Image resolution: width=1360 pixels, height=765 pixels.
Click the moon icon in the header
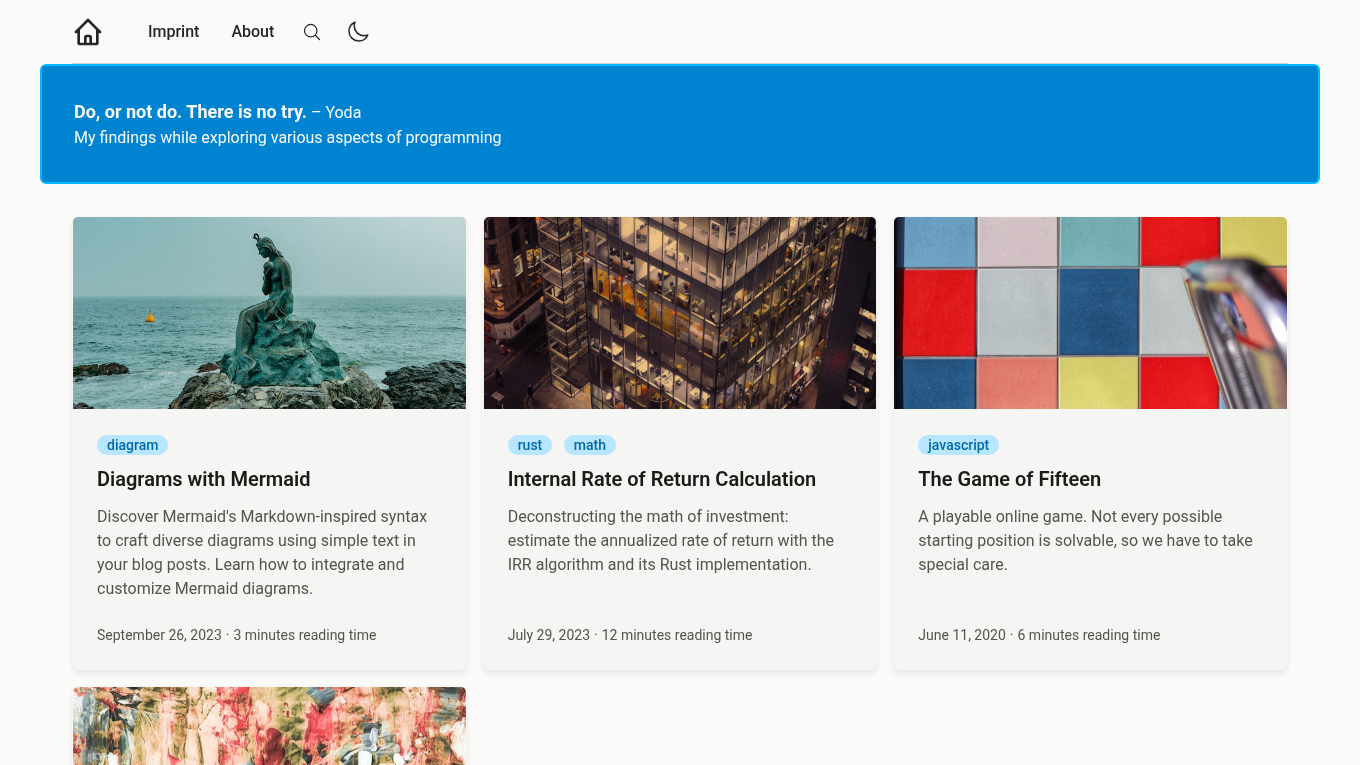point(358,31)
